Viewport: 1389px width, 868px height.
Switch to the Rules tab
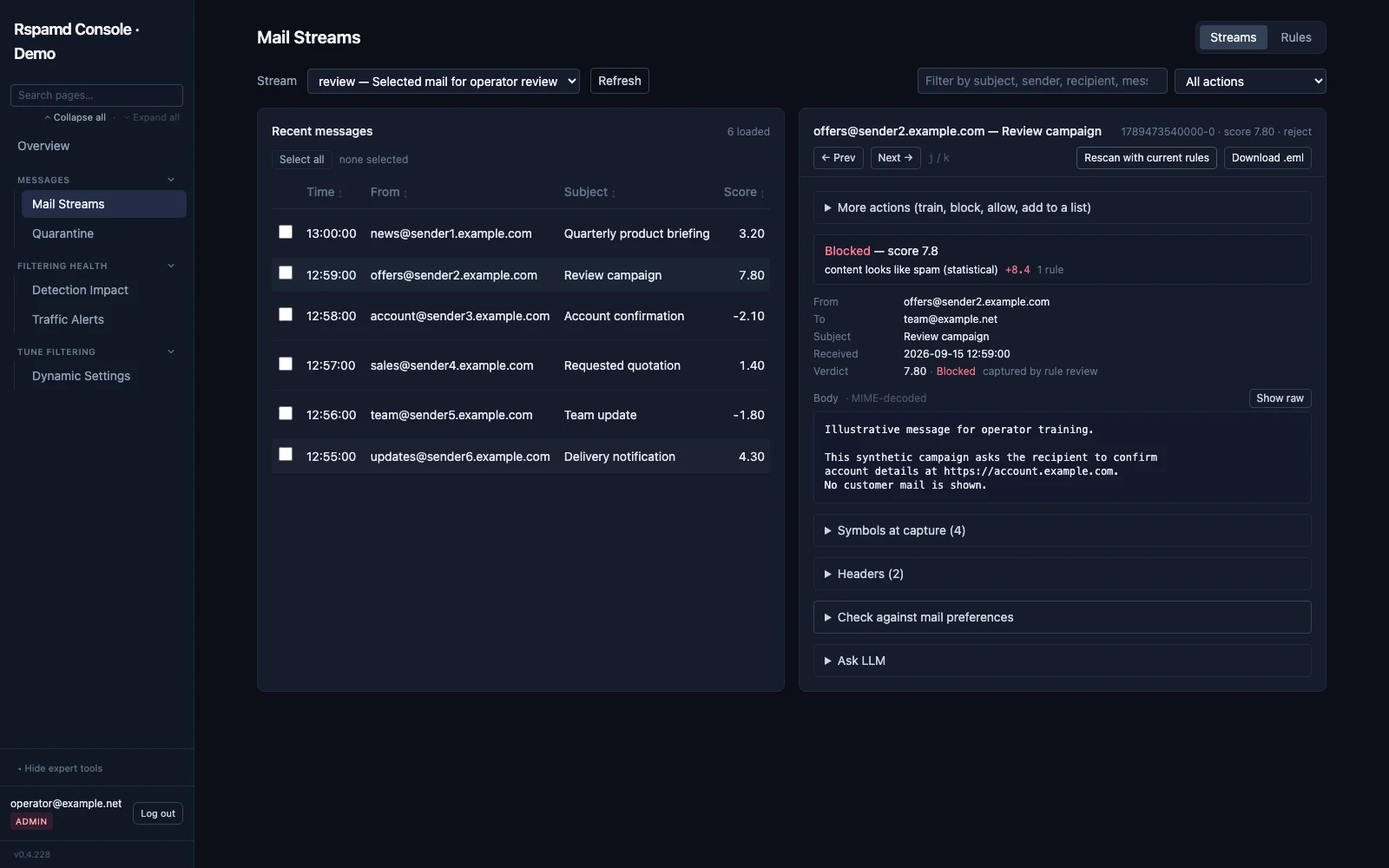coord(1295,37)
